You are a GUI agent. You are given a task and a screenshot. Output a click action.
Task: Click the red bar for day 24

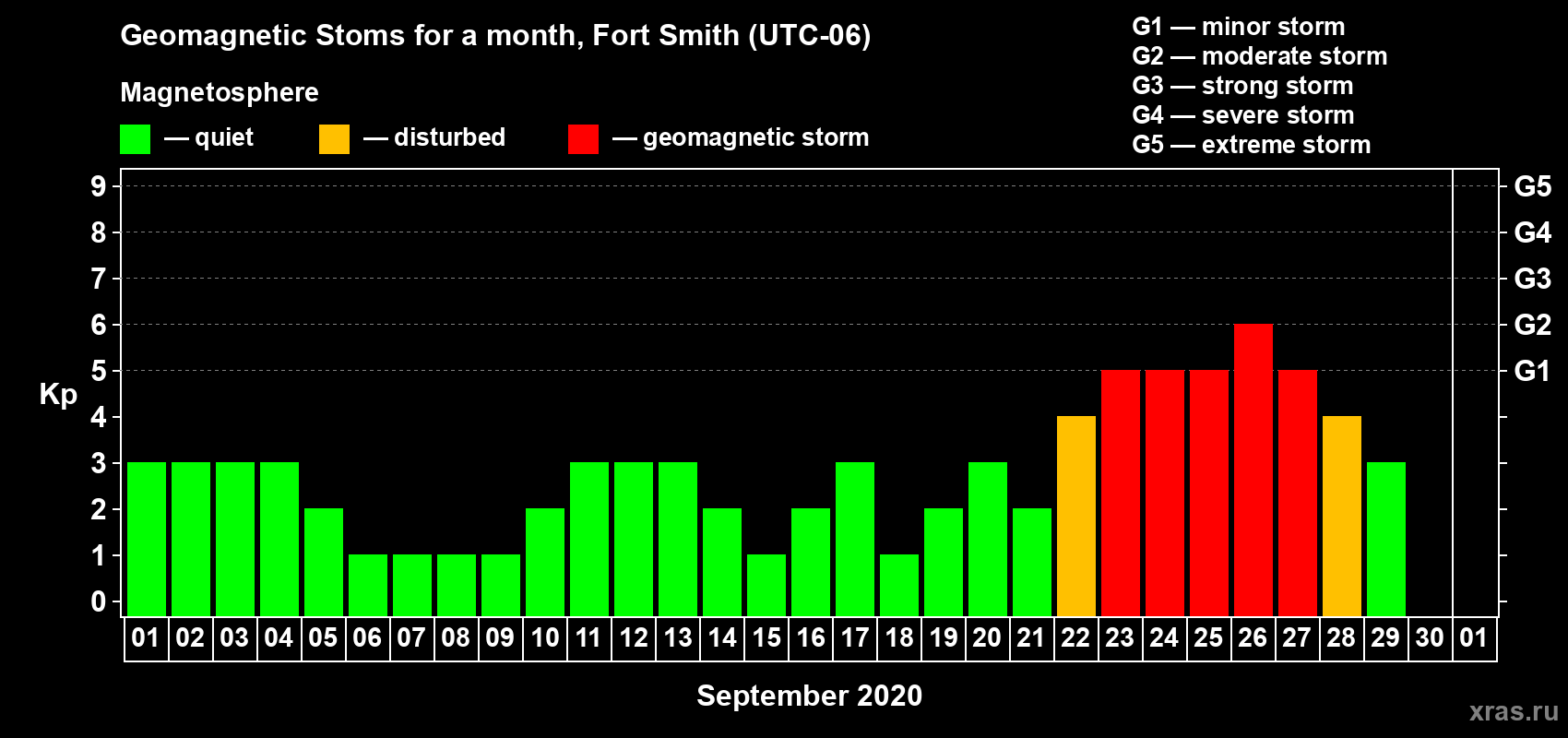(1165, 493)
